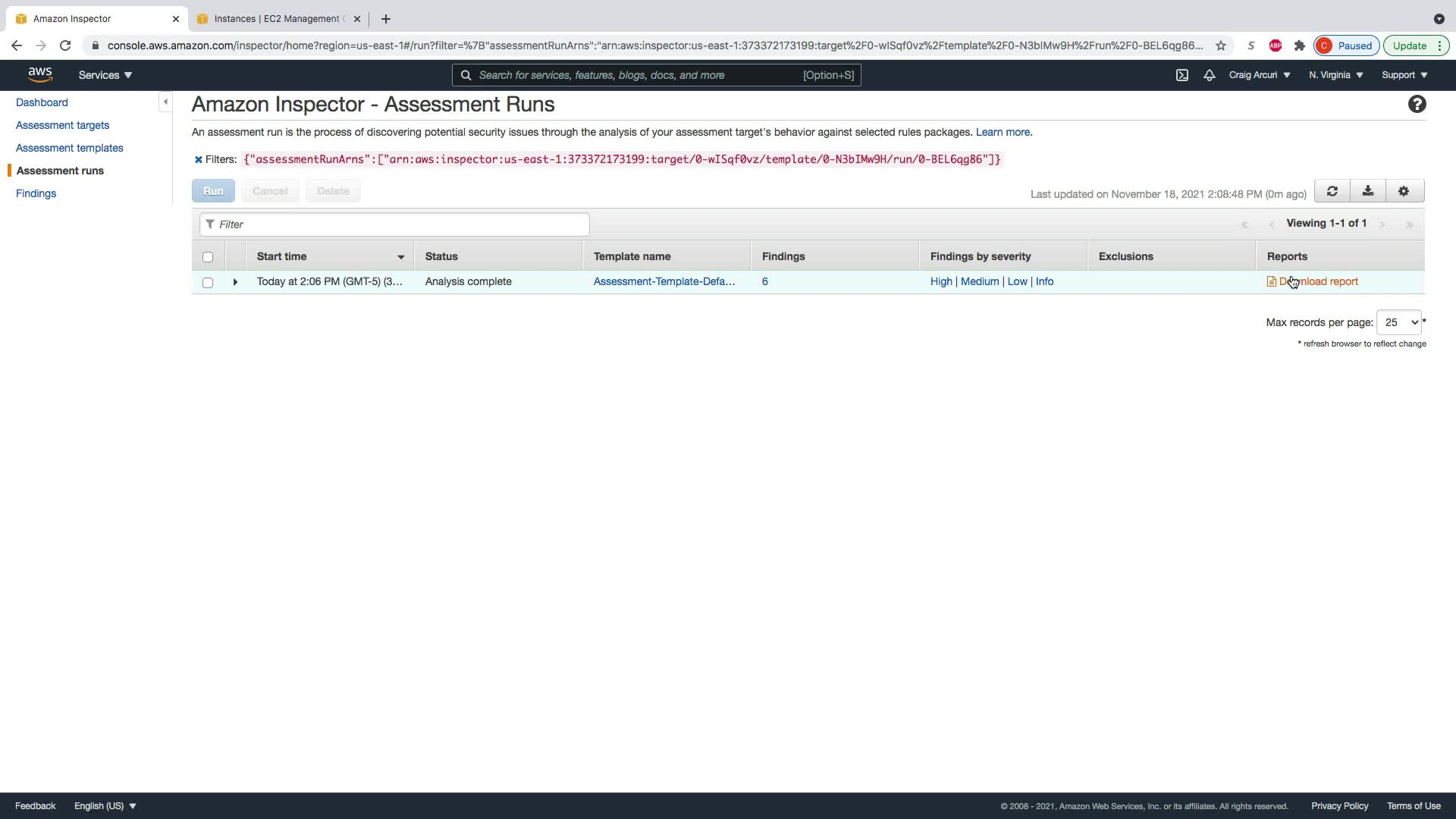This screenshot has width=1456, height=819.
Task: Click the download table data icon
Action: 1368,191
